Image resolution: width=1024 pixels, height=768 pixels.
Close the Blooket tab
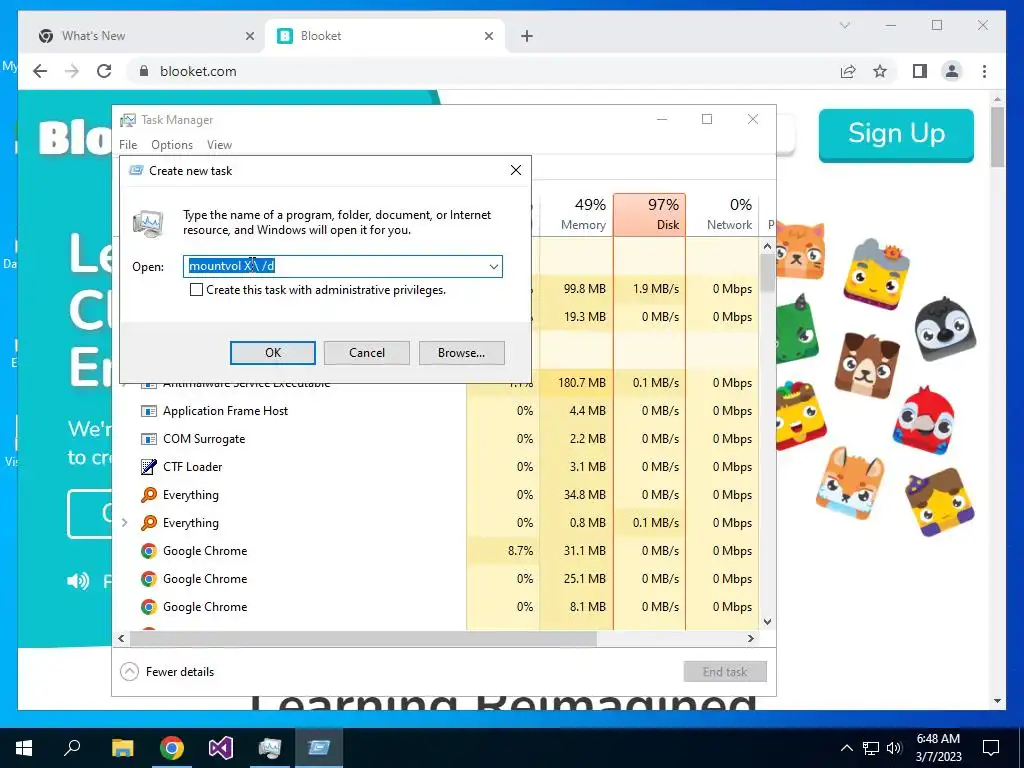[x=488, y=36]
